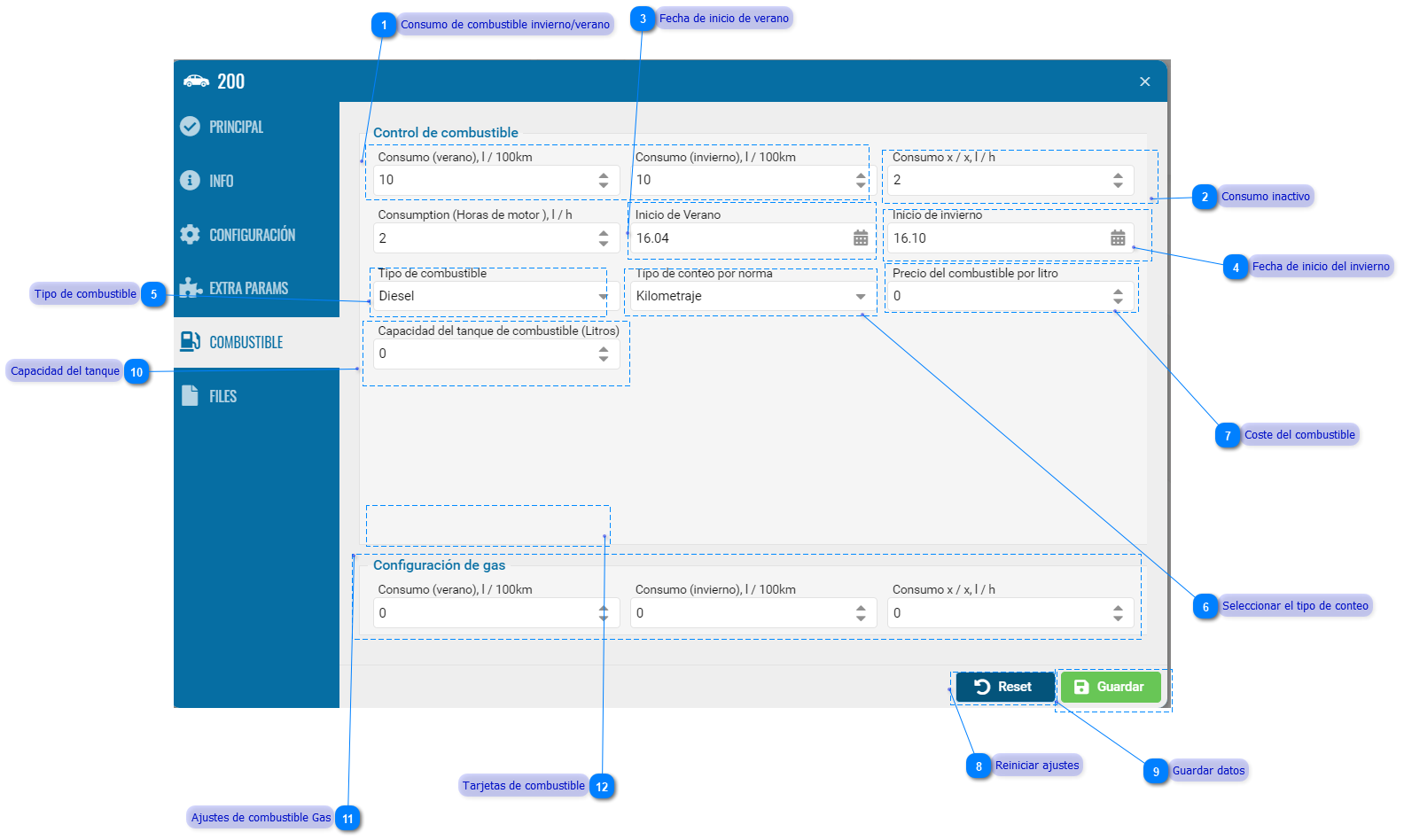This screenshot has height=840, width=1404.
Task: Click the CONFIGURACIÓN gear icon
Action: [190, 235]
